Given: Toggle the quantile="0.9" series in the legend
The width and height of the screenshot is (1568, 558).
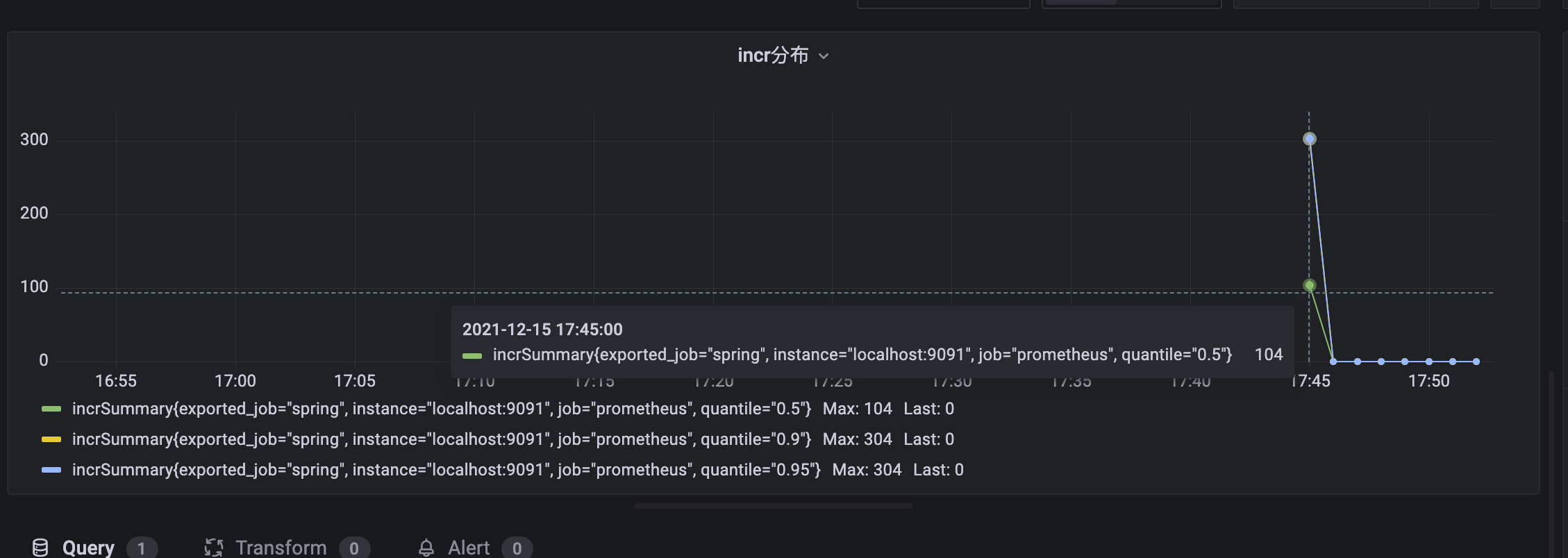Looking at the screenshot, I should click(442, 439).
